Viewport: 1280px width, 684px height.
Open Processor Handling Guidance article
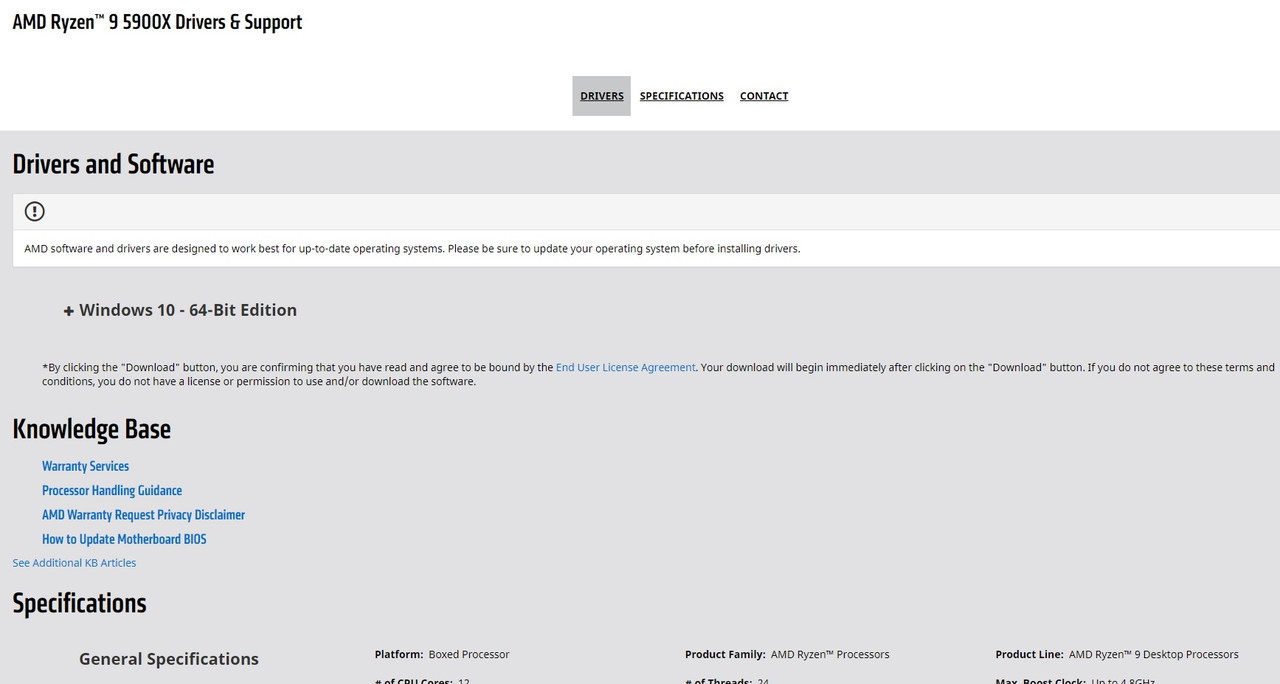point(112,490)
